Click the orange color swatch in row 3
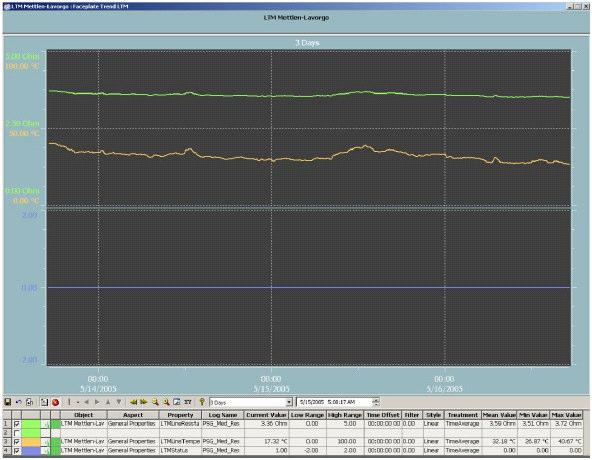The height and width of the screenshot is (460, 592). point(31,441)
